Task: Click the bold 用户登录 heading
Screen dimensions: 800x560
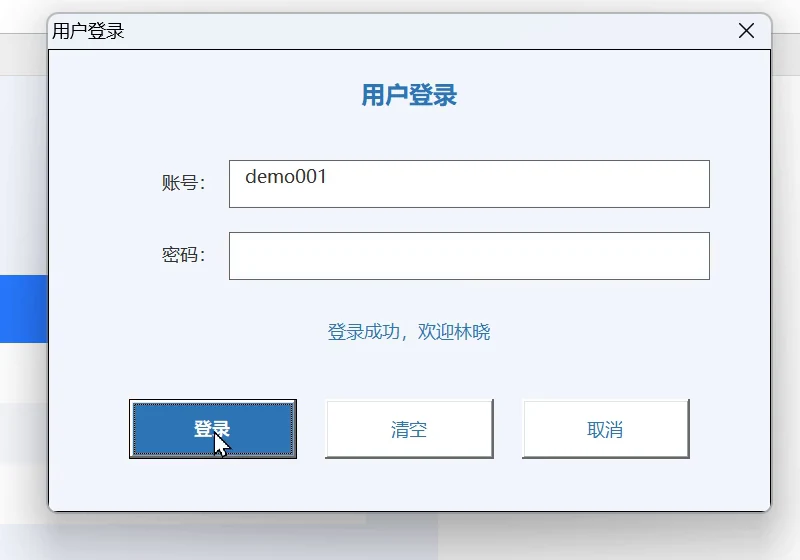Action: pyautogui.click(x=409, y=95)
